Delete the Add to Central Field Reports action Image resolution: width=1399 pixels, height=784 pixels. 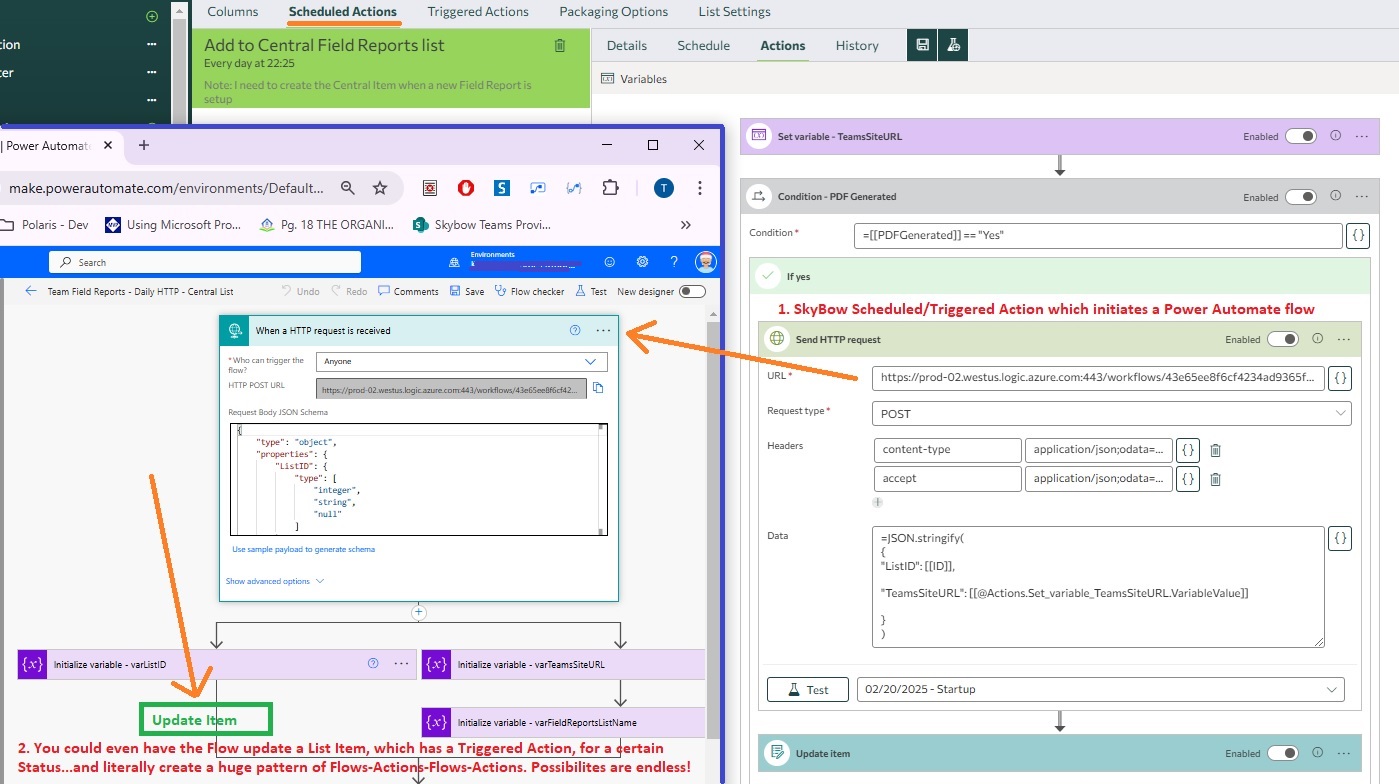tap(560, 45)
